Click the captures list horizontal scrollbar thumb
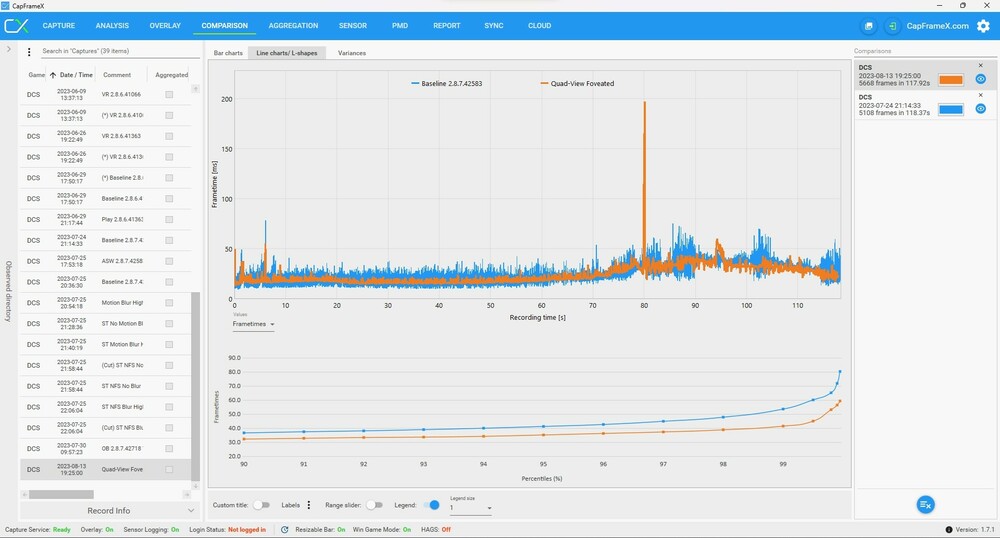1000x538 pixels. 61,495
